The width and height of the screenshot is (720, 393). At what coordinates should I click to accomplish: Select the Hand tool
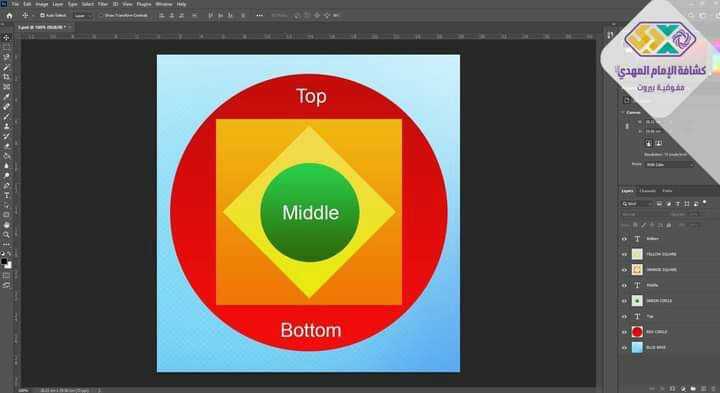[6, 225]
